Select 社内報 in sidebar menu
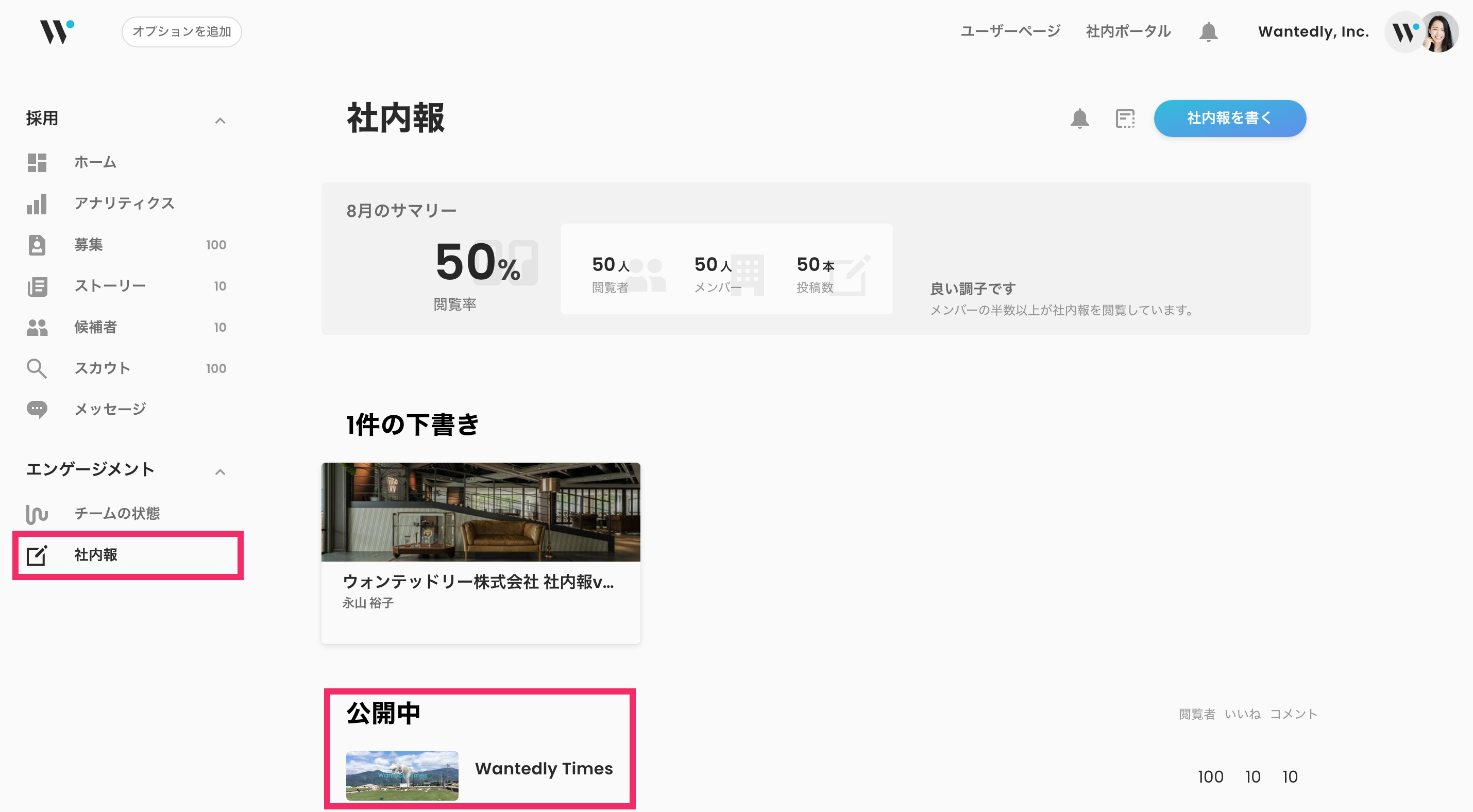Image resolution: width=1473 pixels, height=812 pixels. (96, 555)
